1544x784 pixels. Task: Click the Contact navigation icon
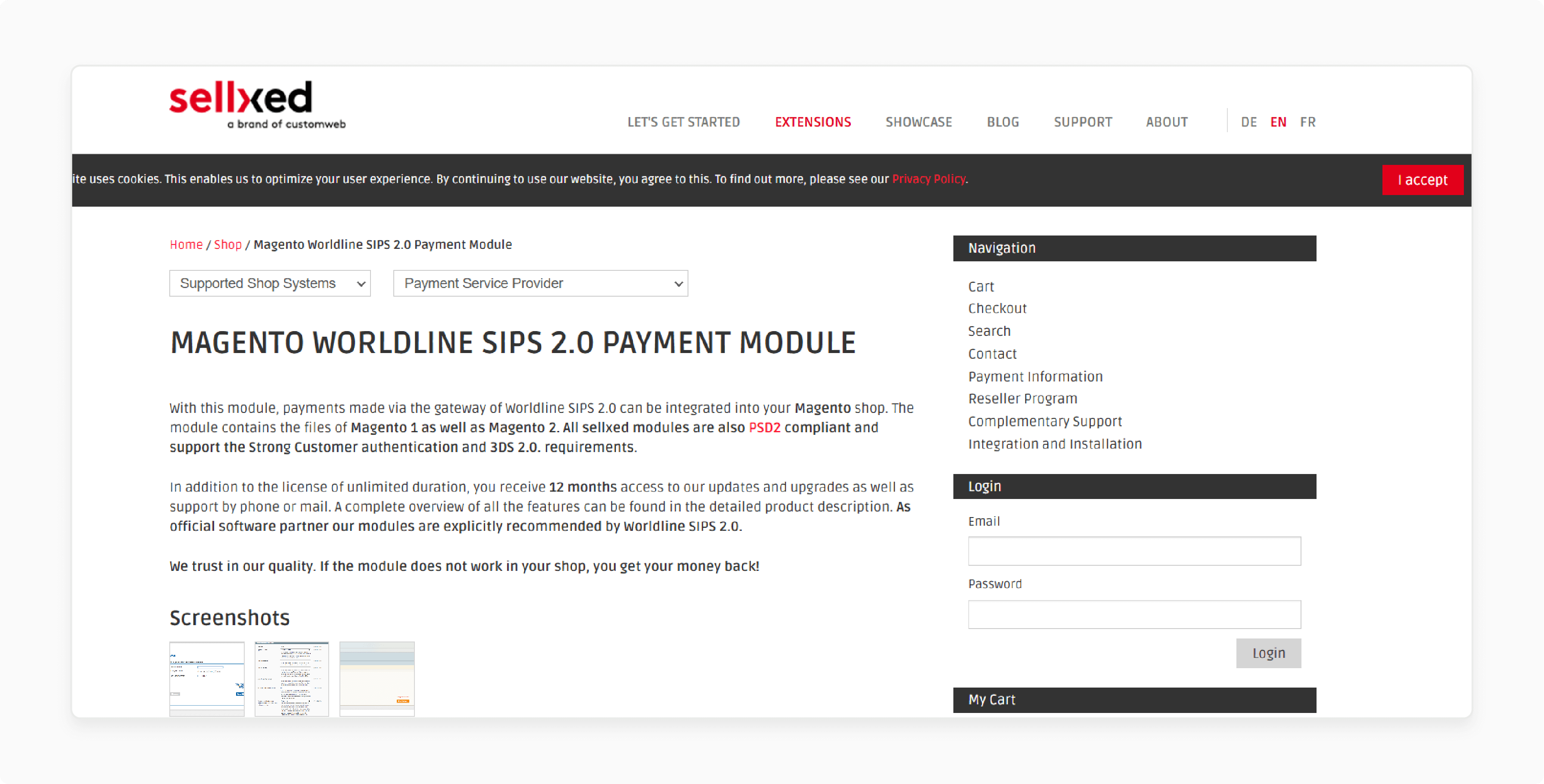pyautogui.click(x=992, y=353)
